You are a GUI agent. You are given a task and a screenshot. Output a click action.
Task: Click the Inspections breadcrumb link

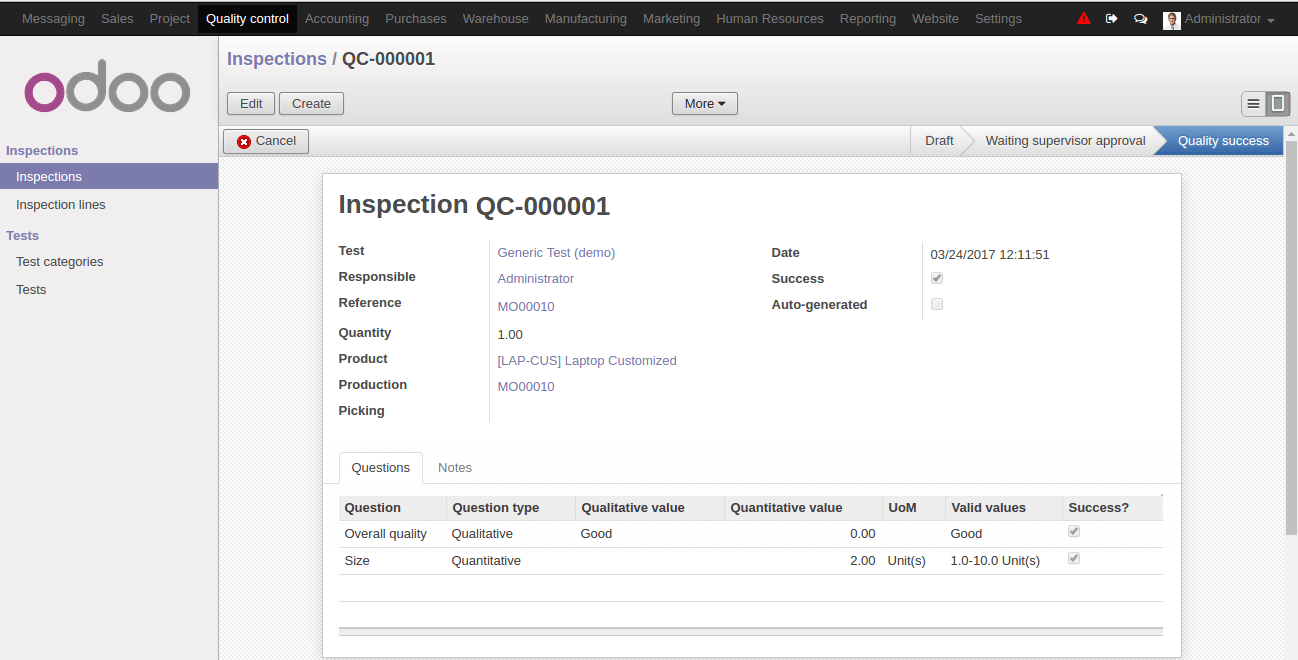tap(277, 59)
